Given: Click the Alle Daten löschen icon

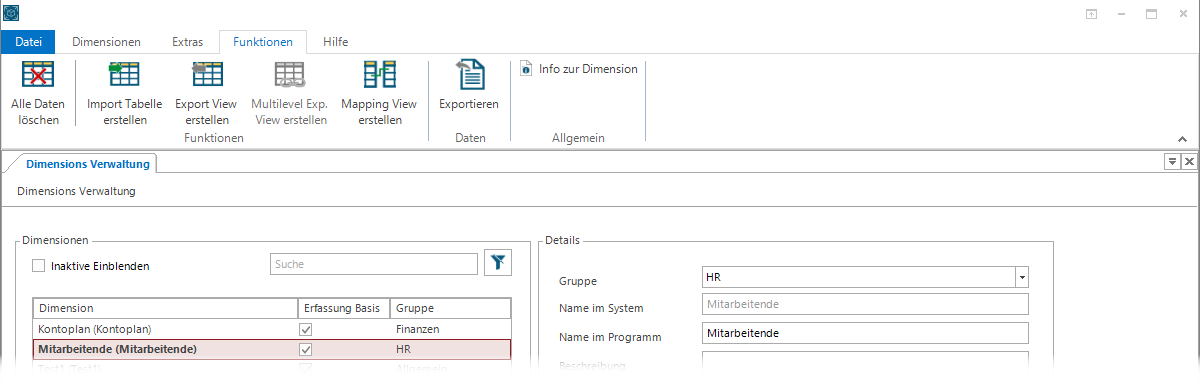Looking at the screenshot, I should coord(37,75).
